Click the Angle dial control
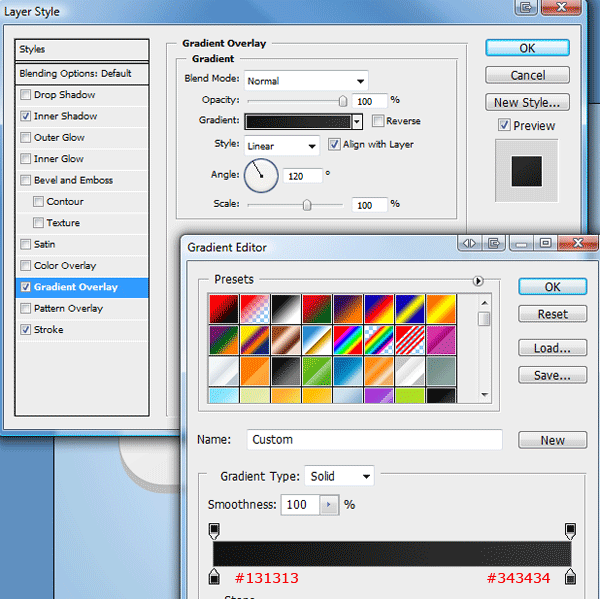This screenshot has height=599, width=600. (261, 176)
